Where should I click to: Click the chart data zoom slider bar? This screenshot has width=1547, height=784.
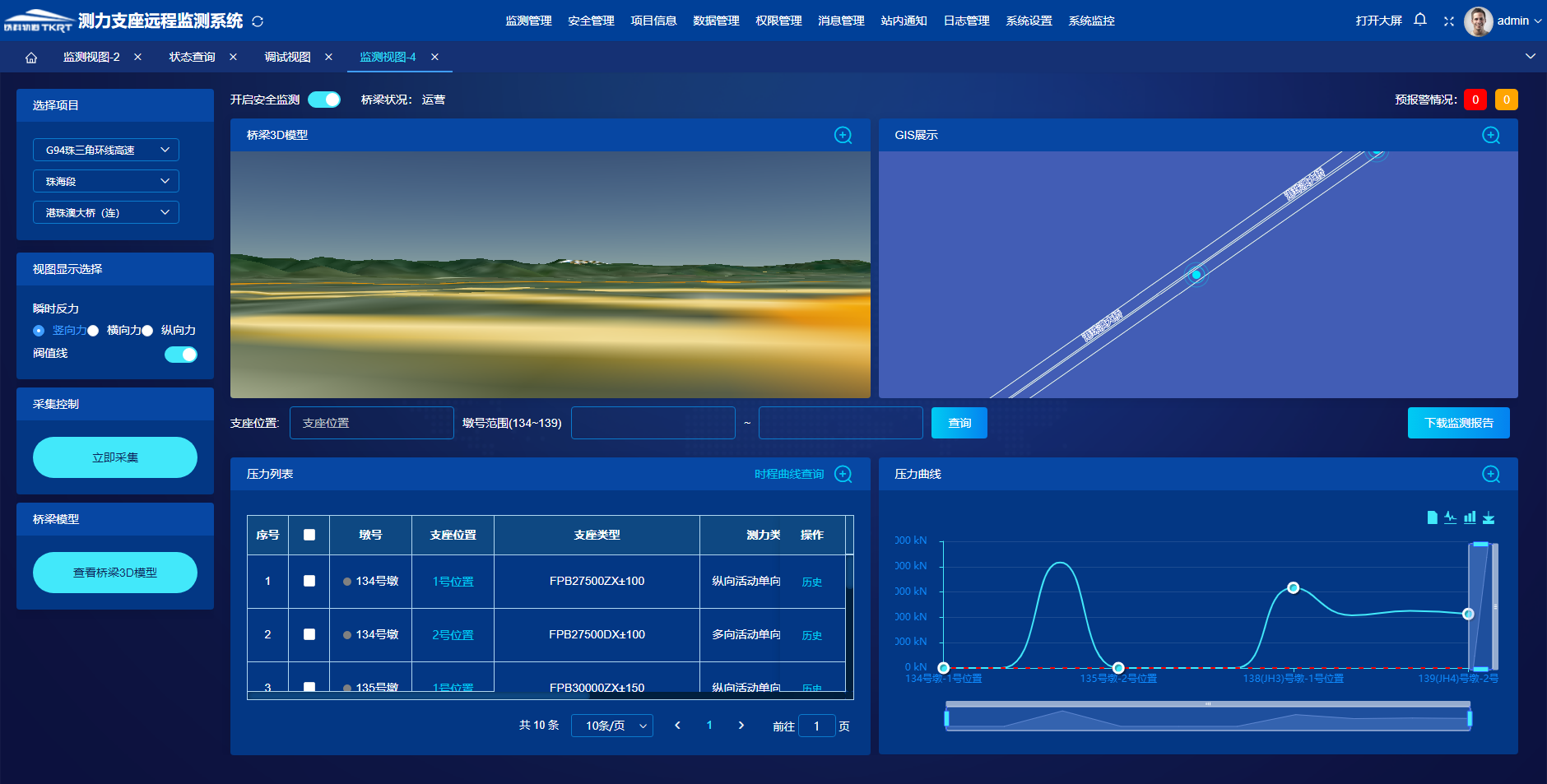[1207, 719]
